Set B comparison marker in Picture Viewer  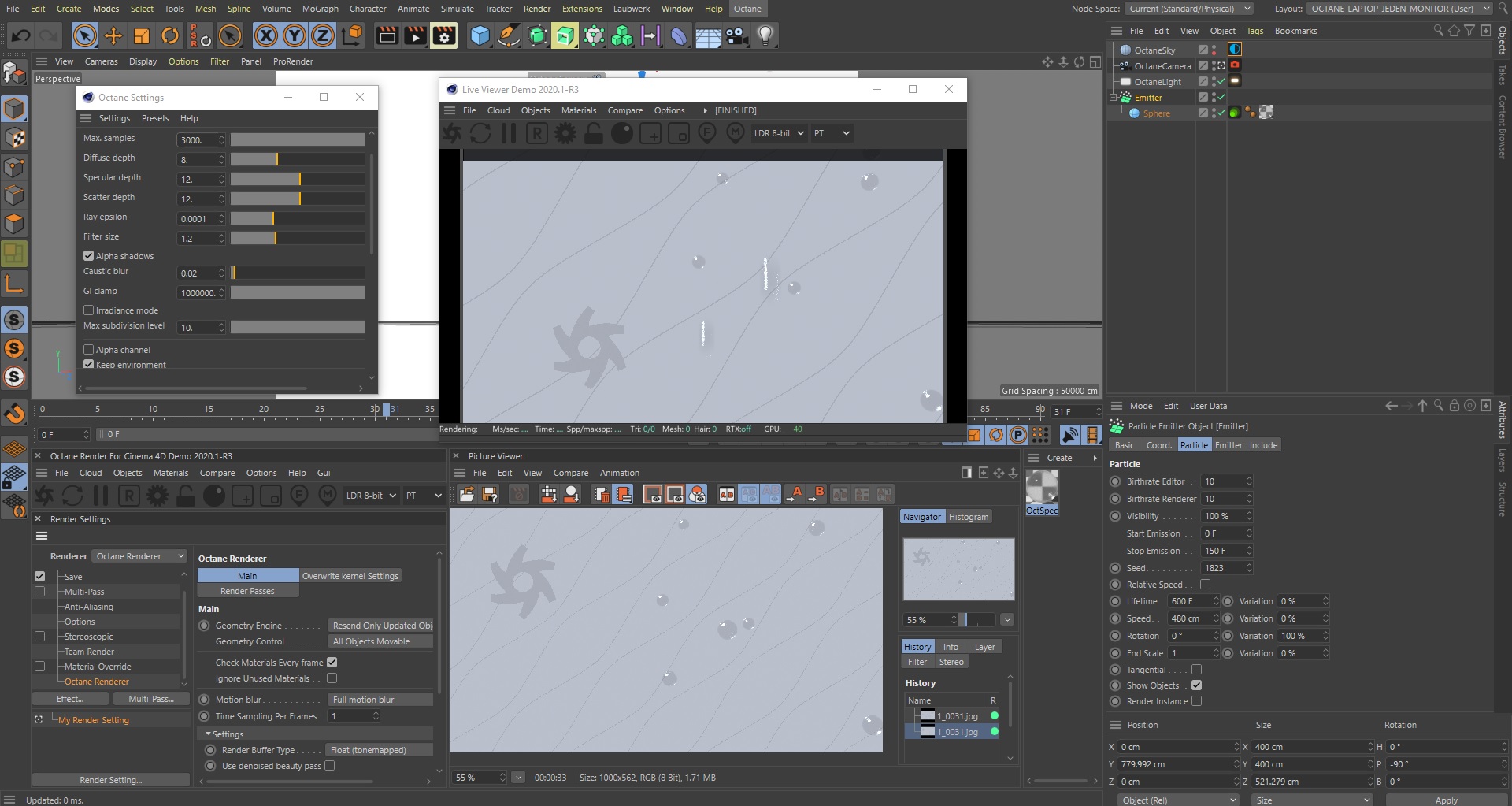coord(817,494)
